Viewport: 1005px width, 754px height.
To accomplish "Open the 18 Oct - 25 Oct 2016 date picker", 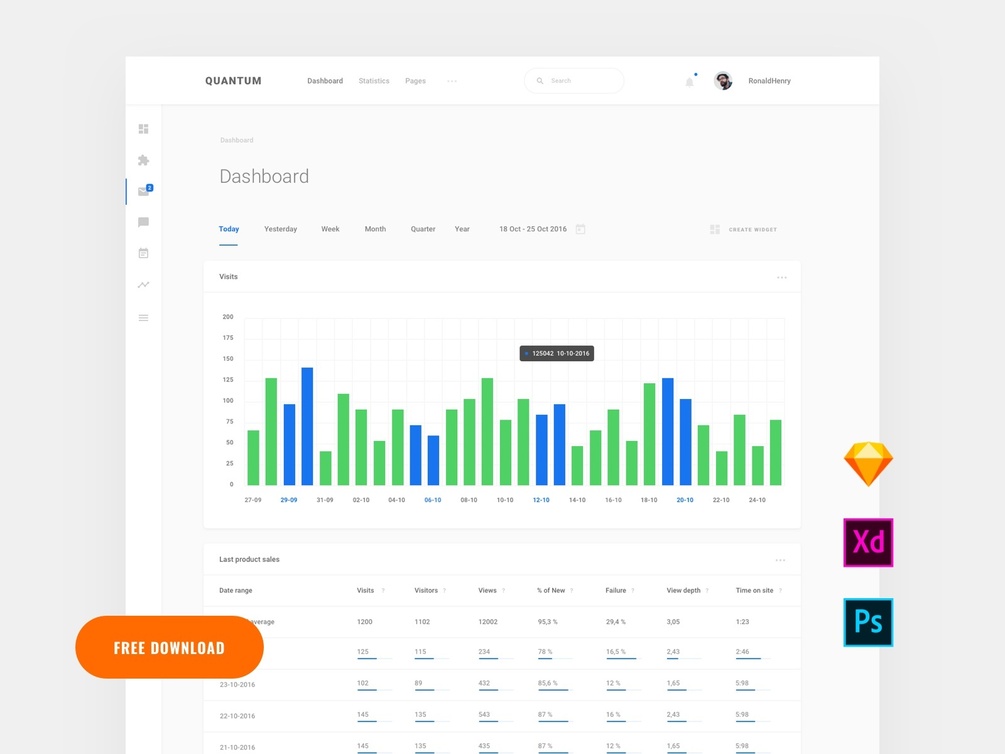I will (533, 229).
